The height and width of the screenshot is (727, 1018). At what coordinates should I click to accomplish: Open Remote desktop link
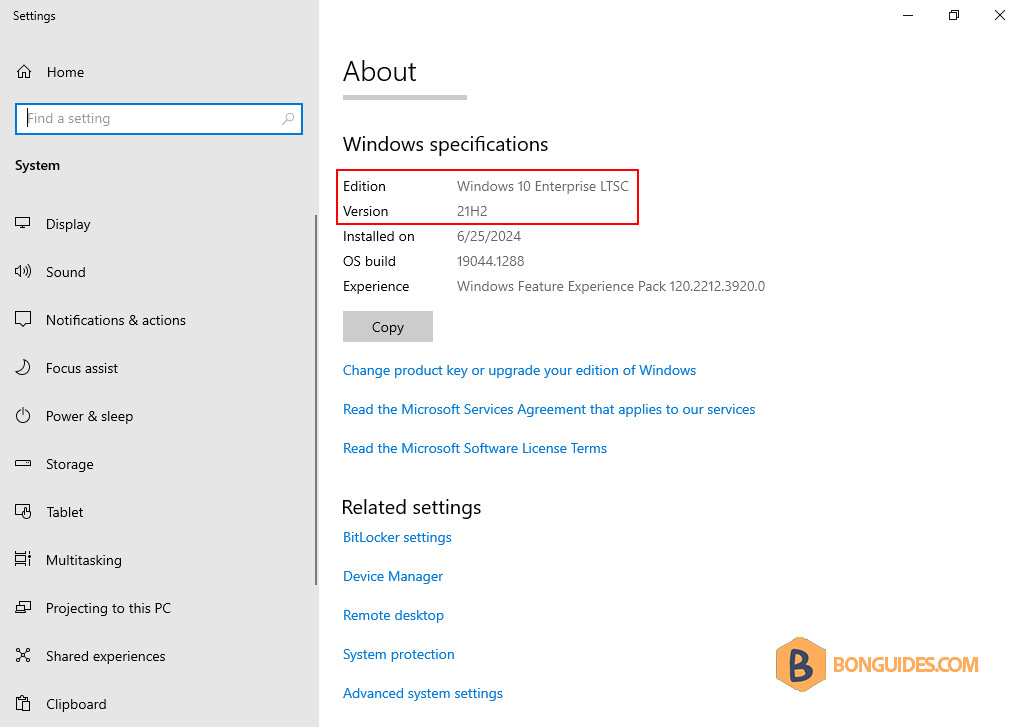click(393, 615)
